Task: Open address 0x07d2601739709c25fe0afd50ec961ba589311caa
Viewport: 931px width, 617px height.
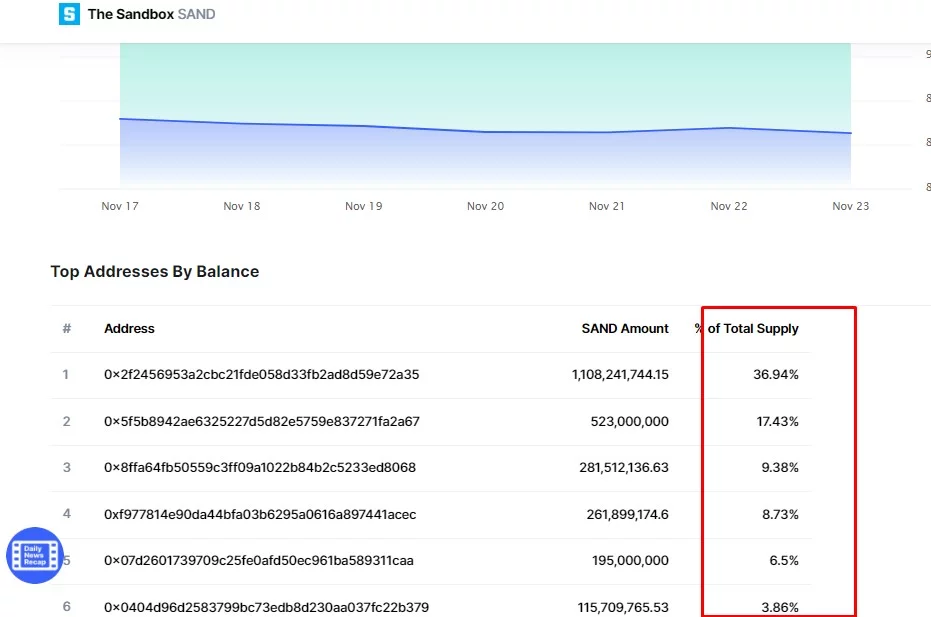Action: pyautogui.click(x=258, y=561)
